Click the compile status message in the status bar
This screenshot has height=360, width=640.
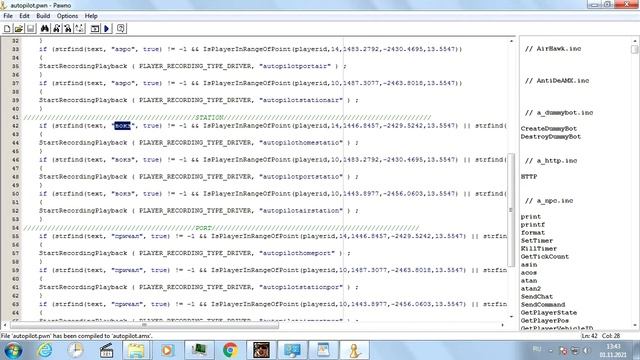pos(77,336)
